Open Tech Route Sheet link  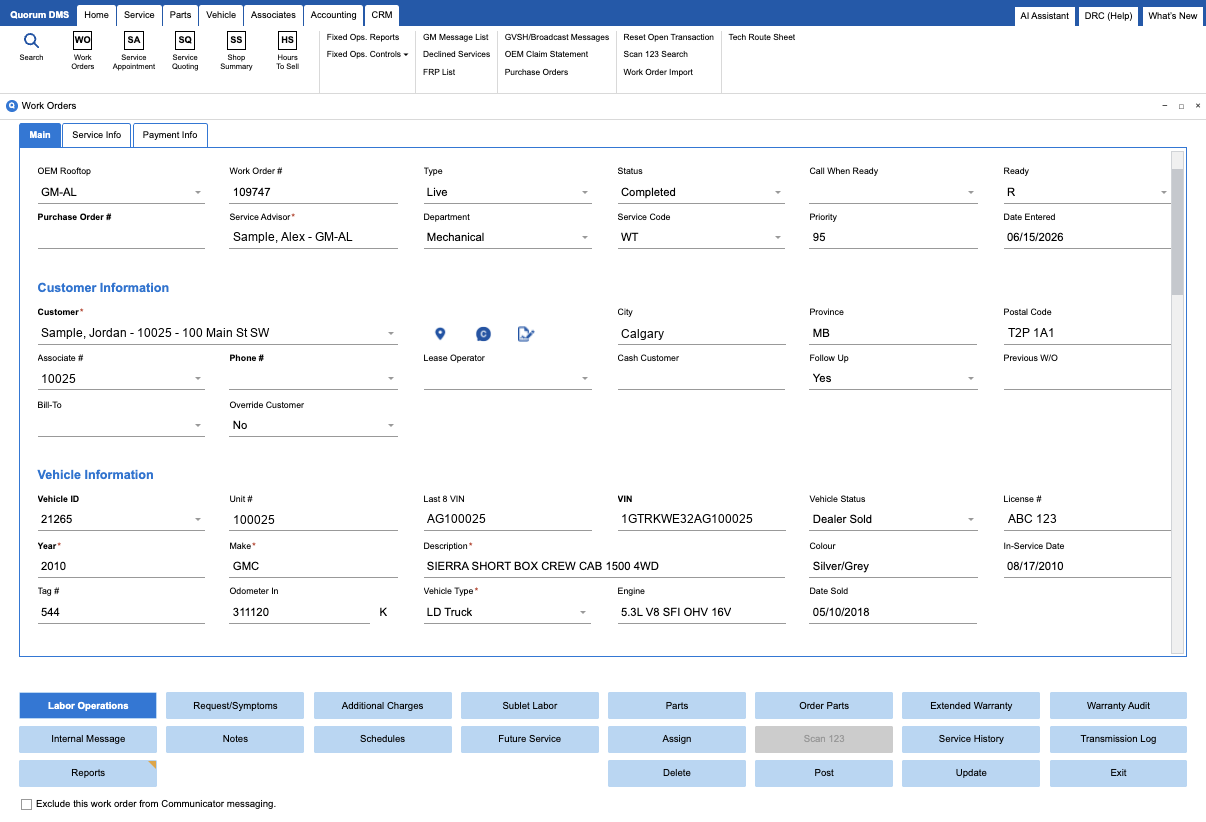coord(762,37)
